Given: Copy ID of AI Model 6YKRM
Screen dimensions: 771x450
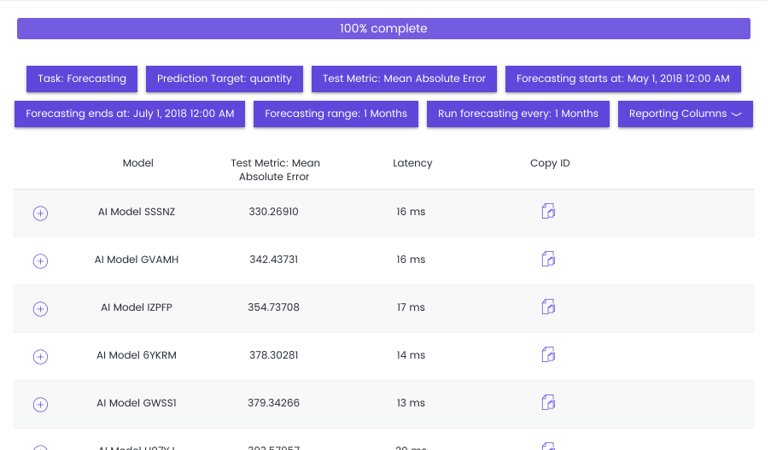Looking at the screenshot, I should click(548, 355).
